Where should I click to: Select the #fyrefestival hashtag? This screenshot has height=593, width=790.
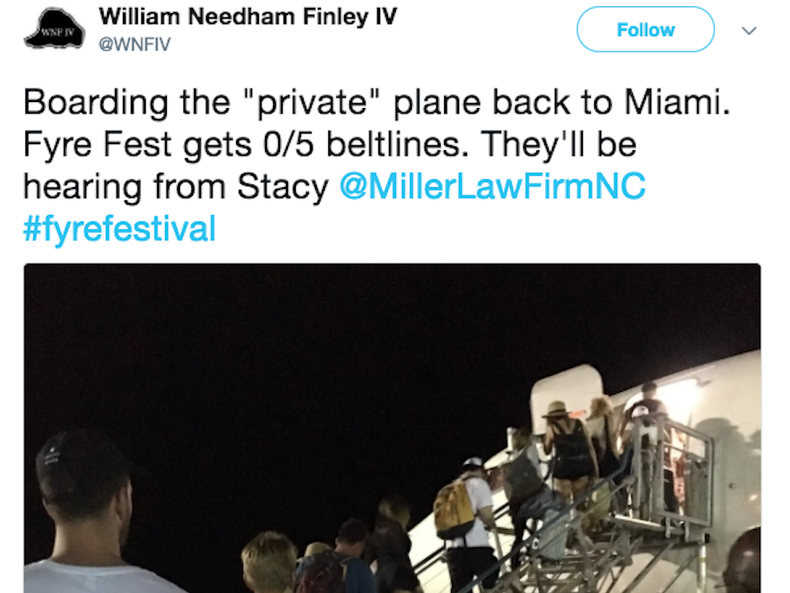point(119,229)
